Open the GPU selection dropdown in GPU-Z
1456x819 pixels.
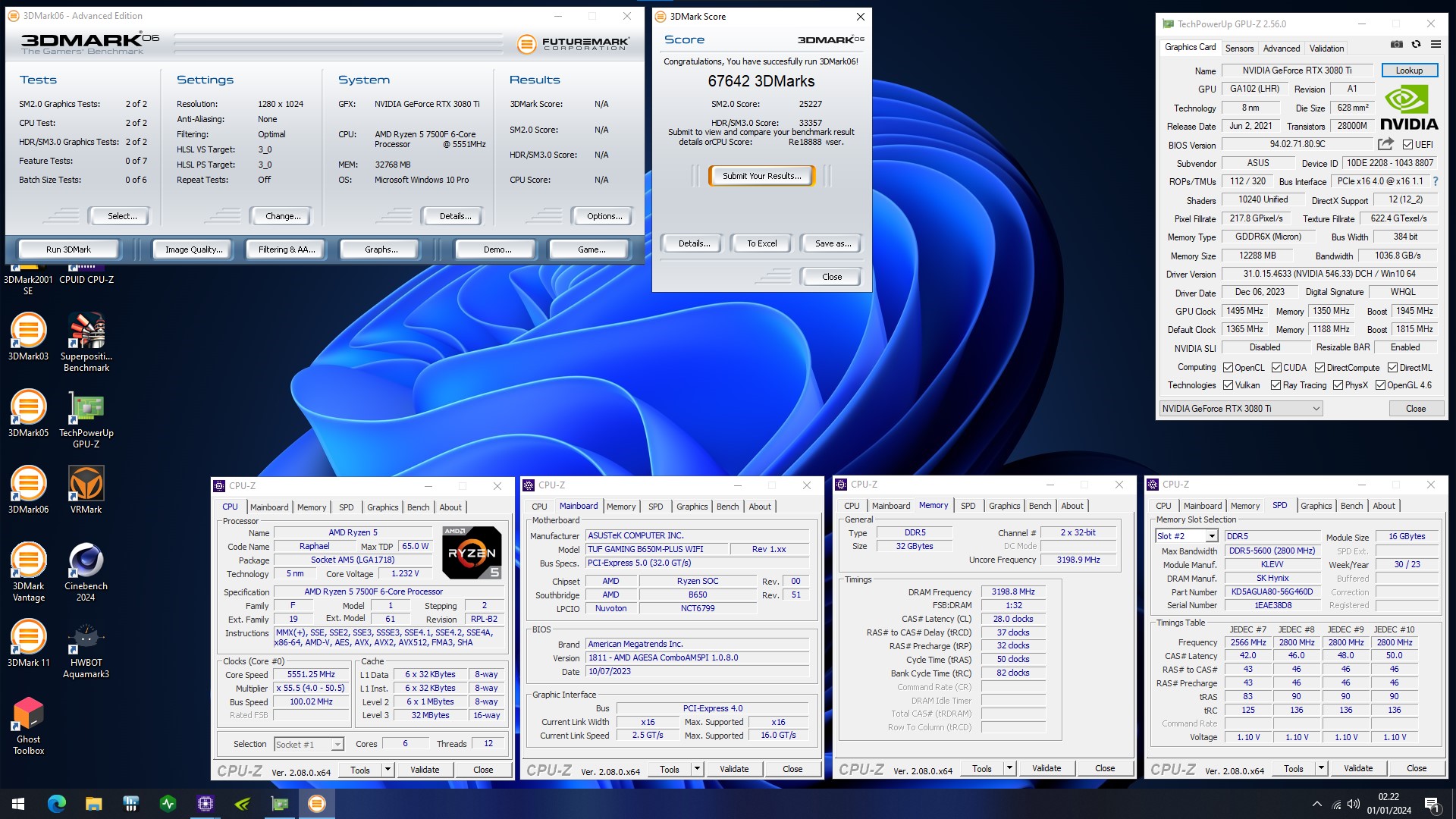click(1241, 409)
